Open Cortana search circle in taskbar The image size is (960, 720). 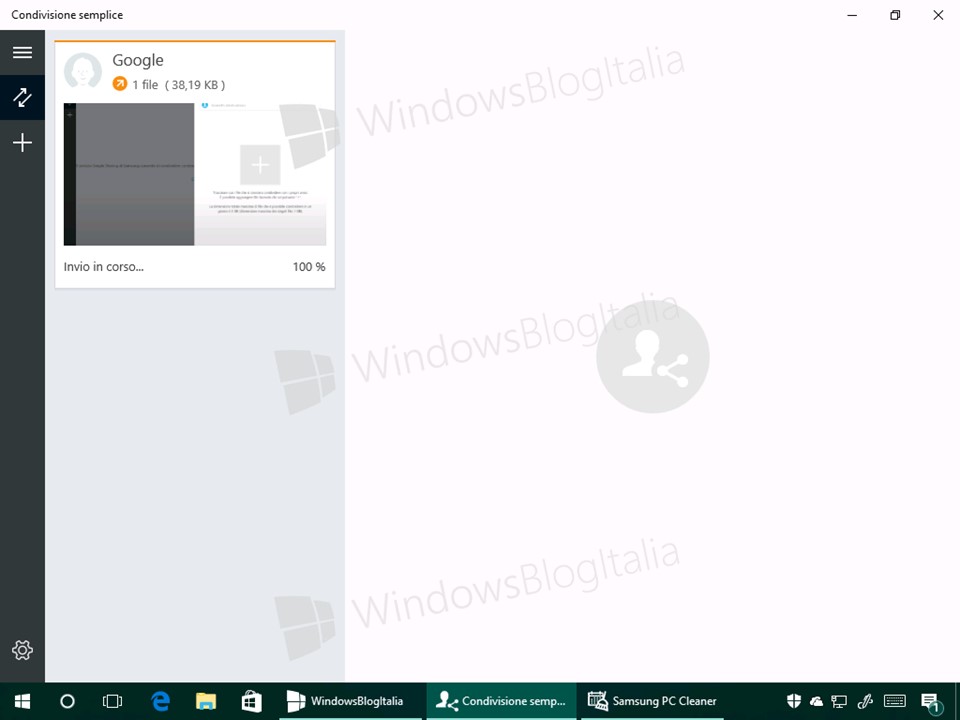[x=67, y=701]
